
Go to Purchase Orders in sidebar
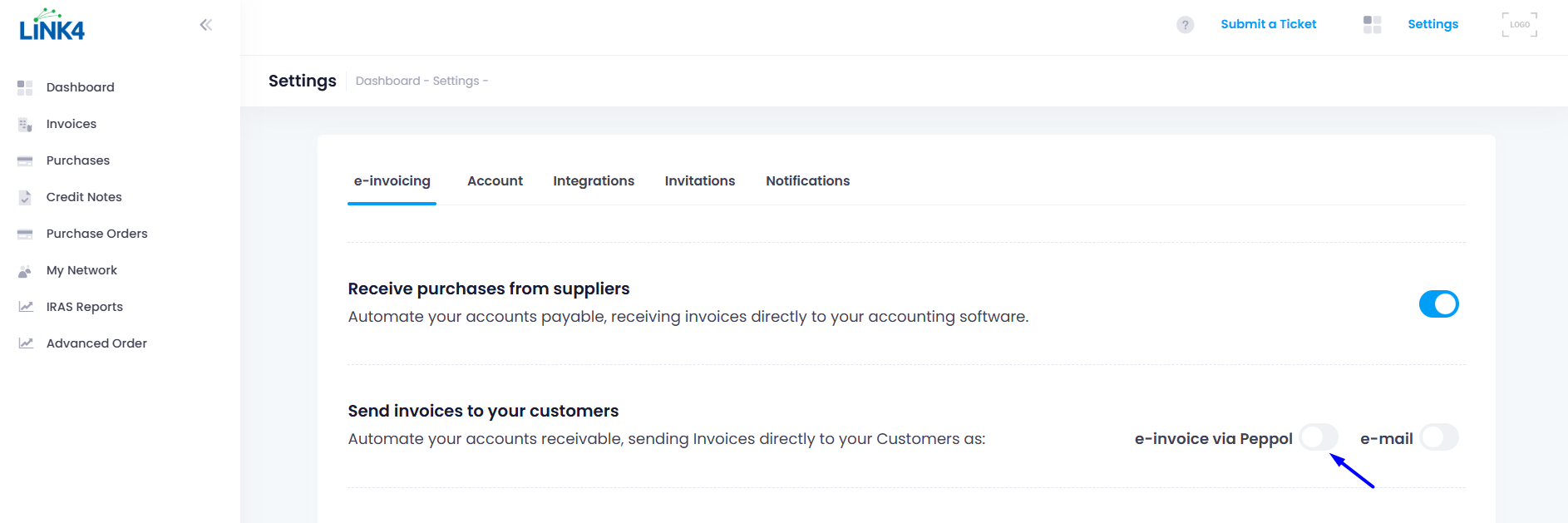coord(96,234)
